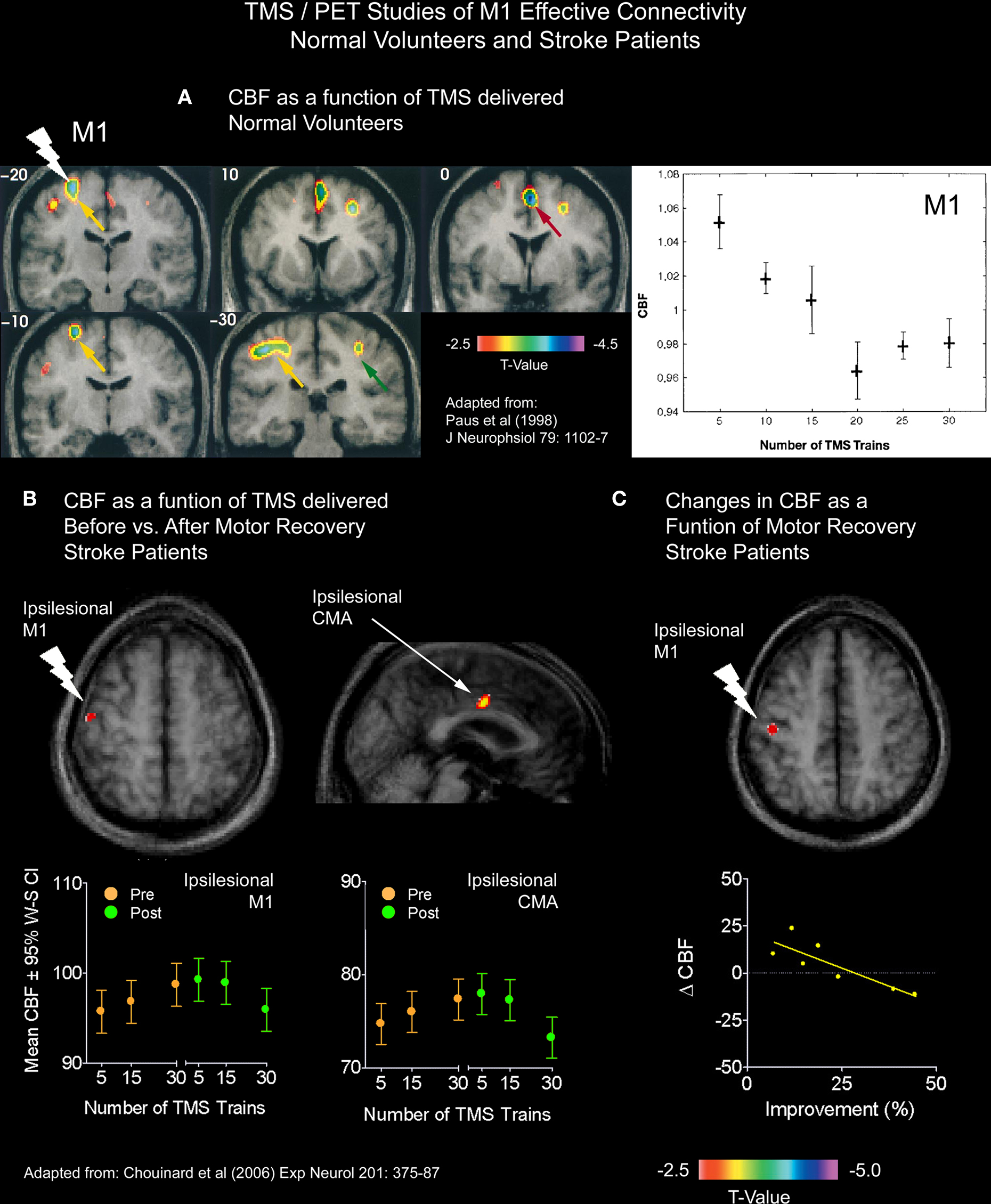Click the bottom T-value color bar ending at -5.0
Screen dimensions: 991x1204
pos(768,1169)
